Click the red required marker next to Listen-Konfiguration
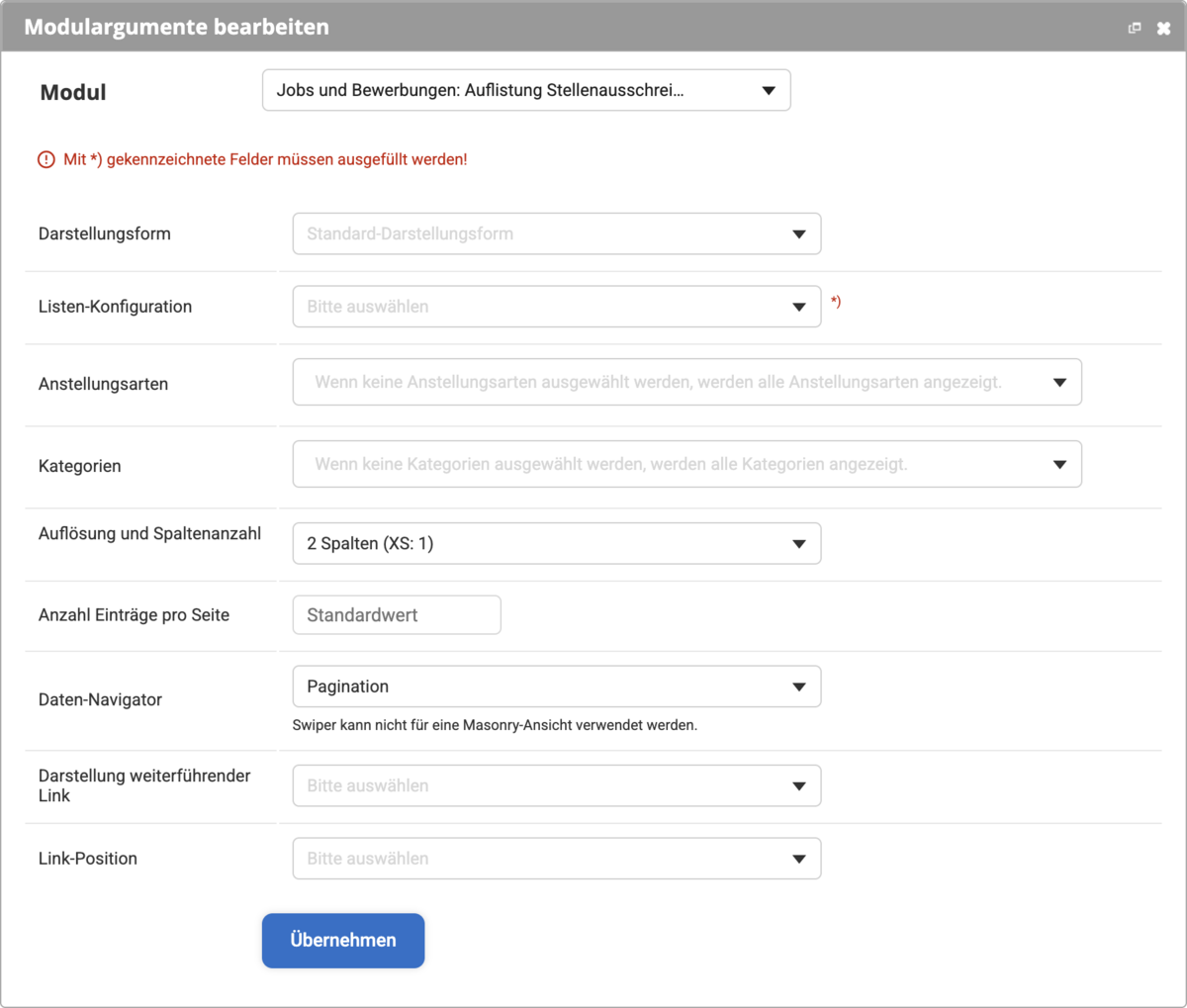The image size is (1187, 1008). (836, 301)
